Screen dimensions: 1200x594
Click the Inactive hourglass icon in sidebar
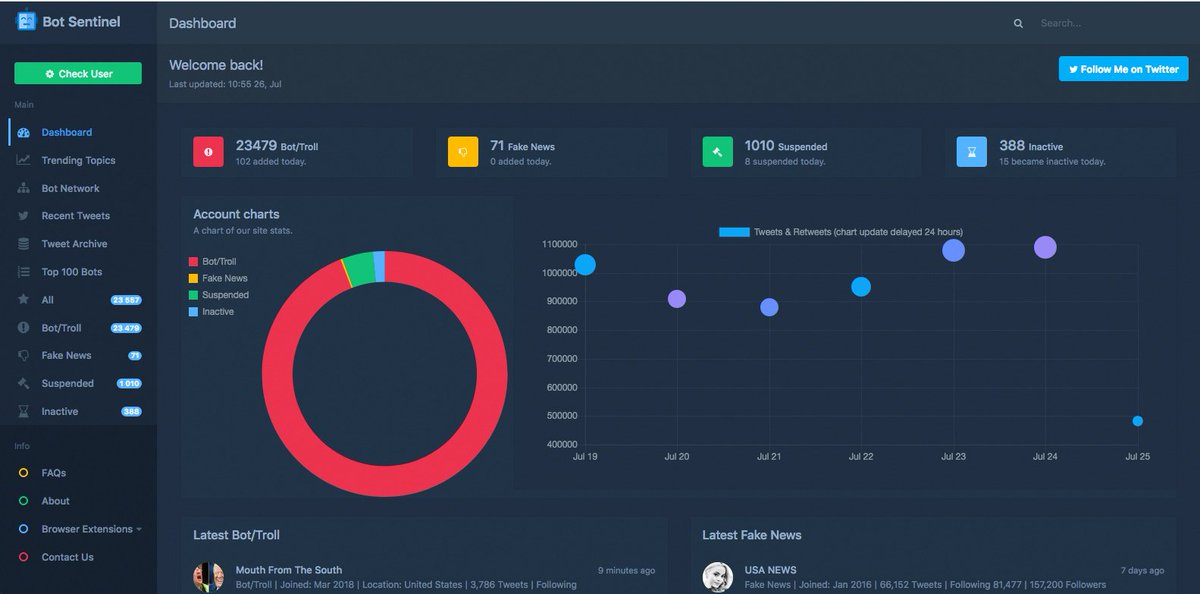[23, 412]
